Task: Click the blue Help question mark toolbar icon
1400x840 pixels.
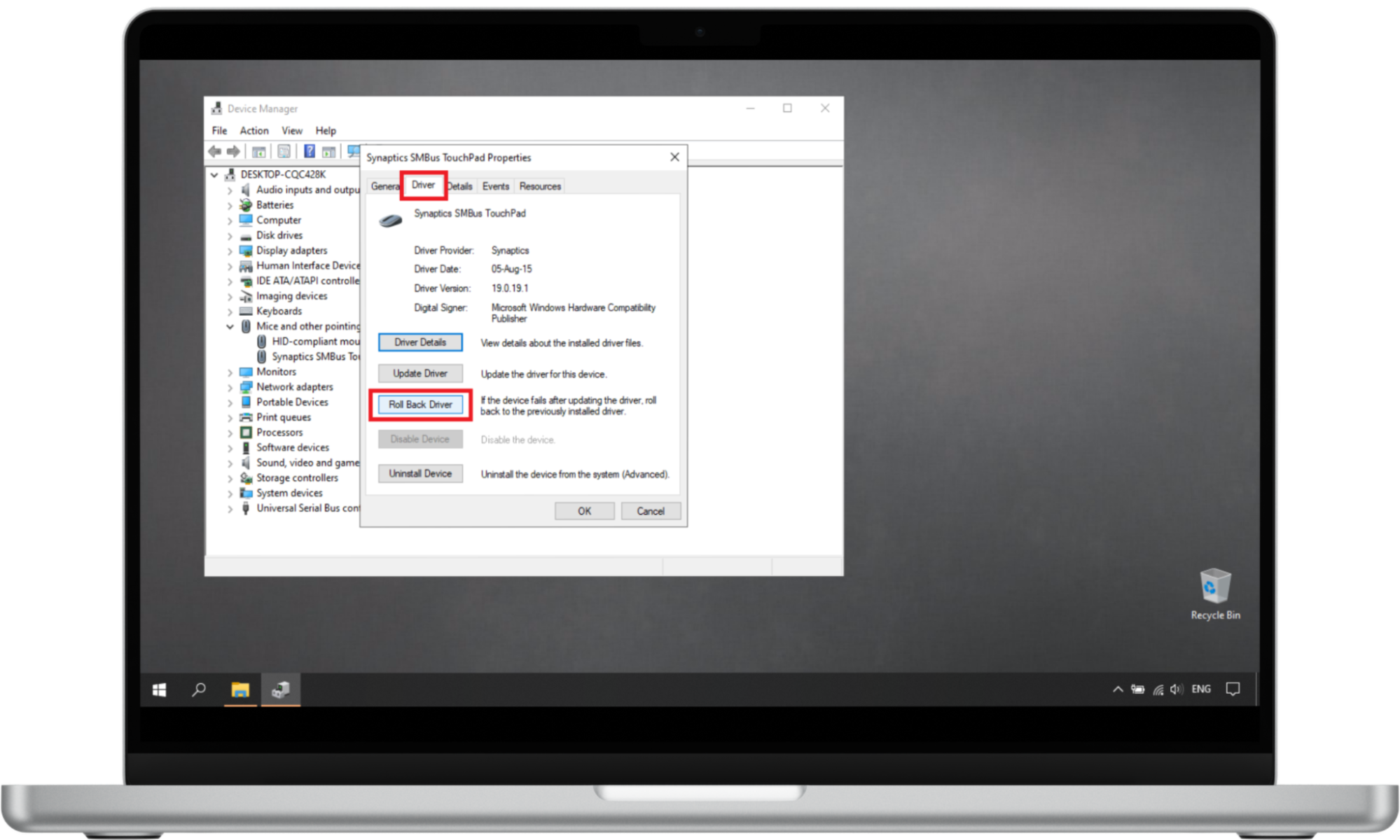Action: point(309,151)
